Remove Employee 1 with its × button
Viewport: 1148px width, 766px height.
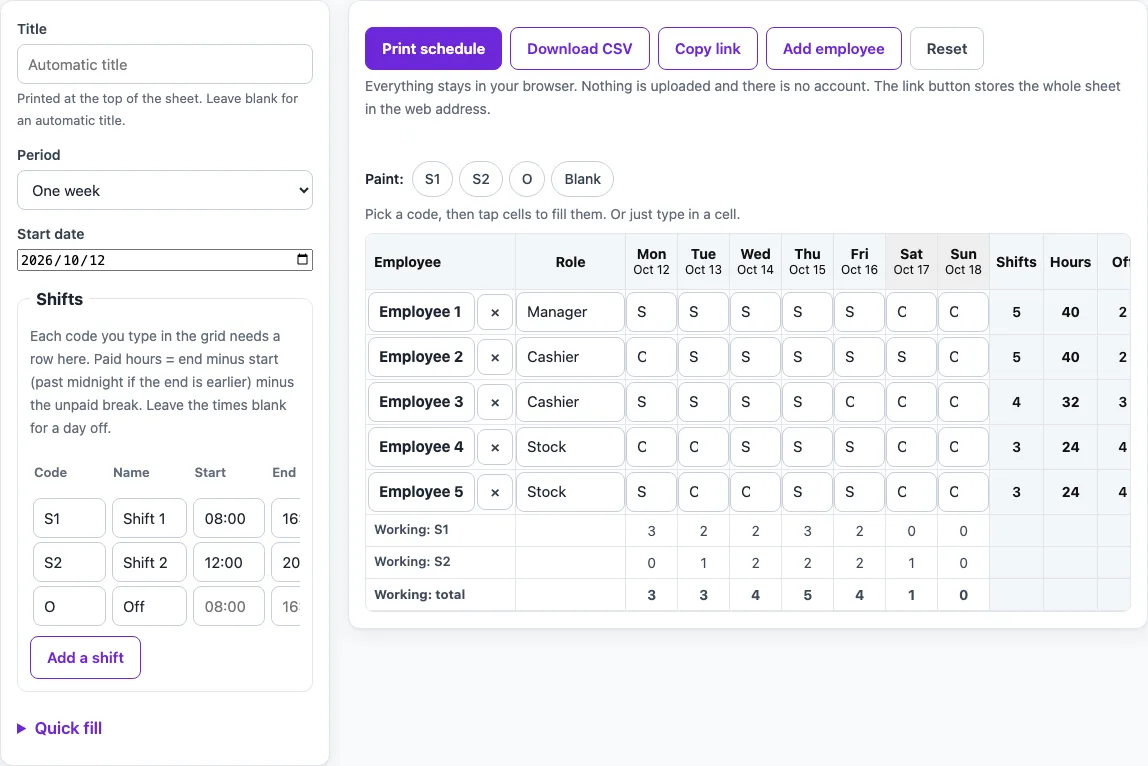point(495,312)
